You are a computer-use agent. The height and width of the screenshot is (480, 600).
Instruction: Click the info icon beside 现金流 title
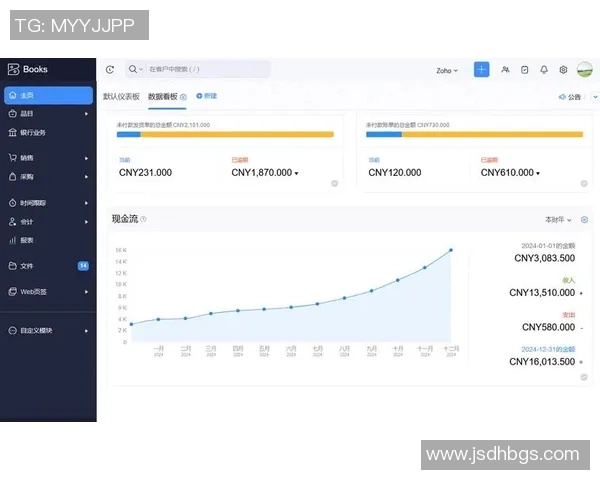144,219
